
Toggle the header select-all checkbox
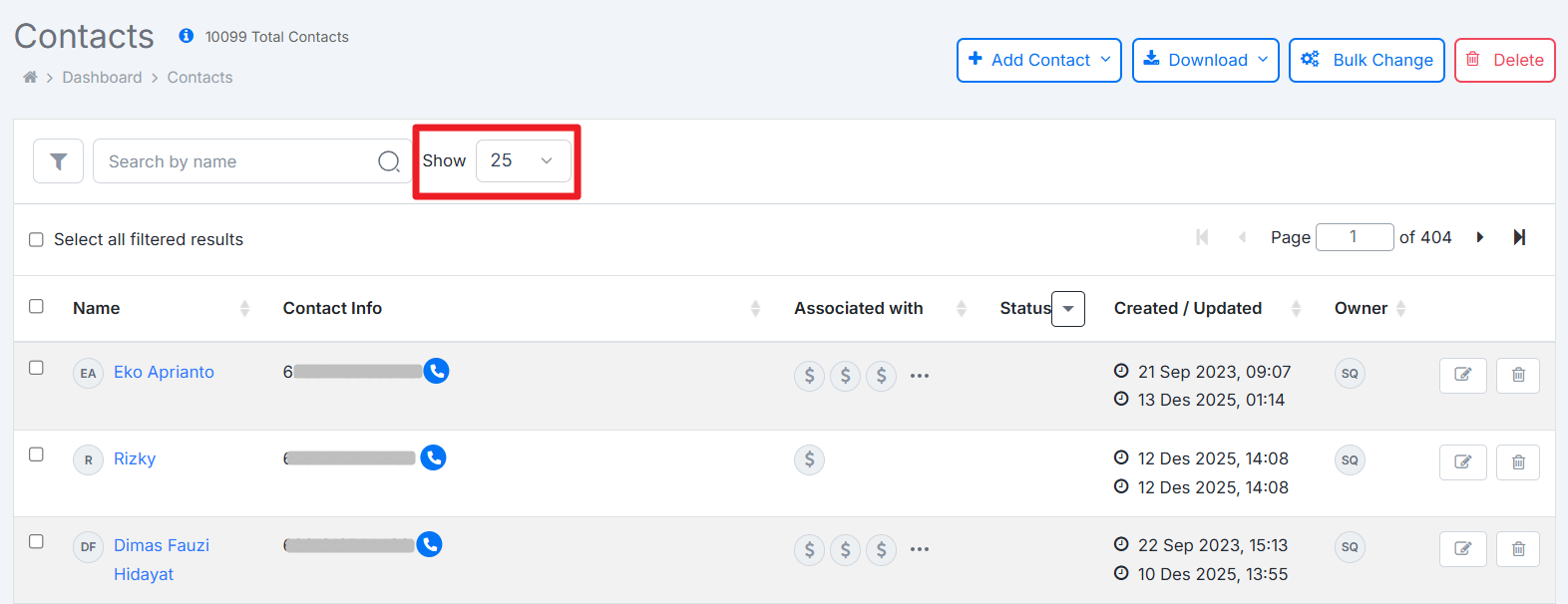[x=37, y=306]
